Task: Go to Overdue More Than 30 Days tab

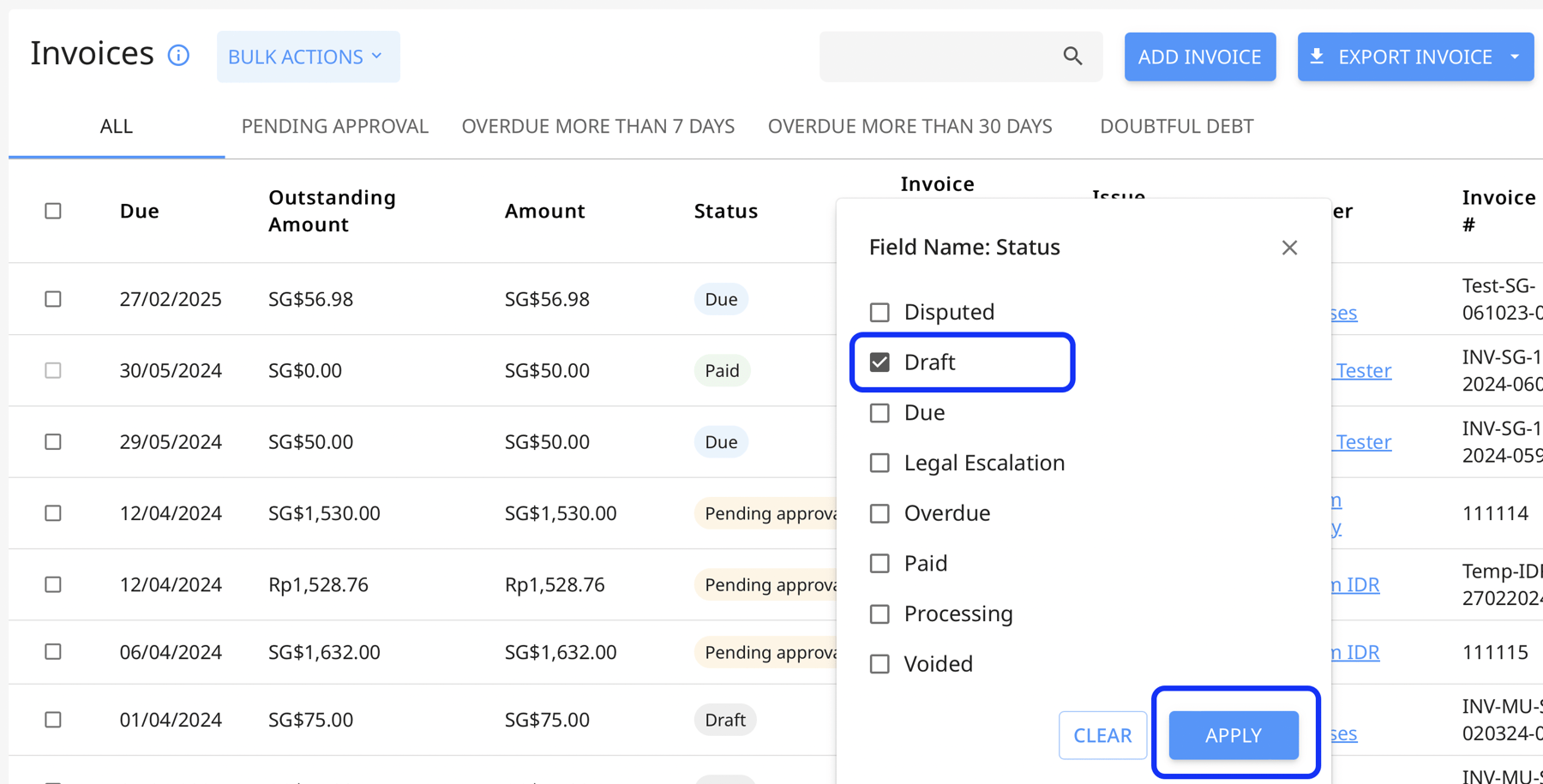Action: pos(910,126)
